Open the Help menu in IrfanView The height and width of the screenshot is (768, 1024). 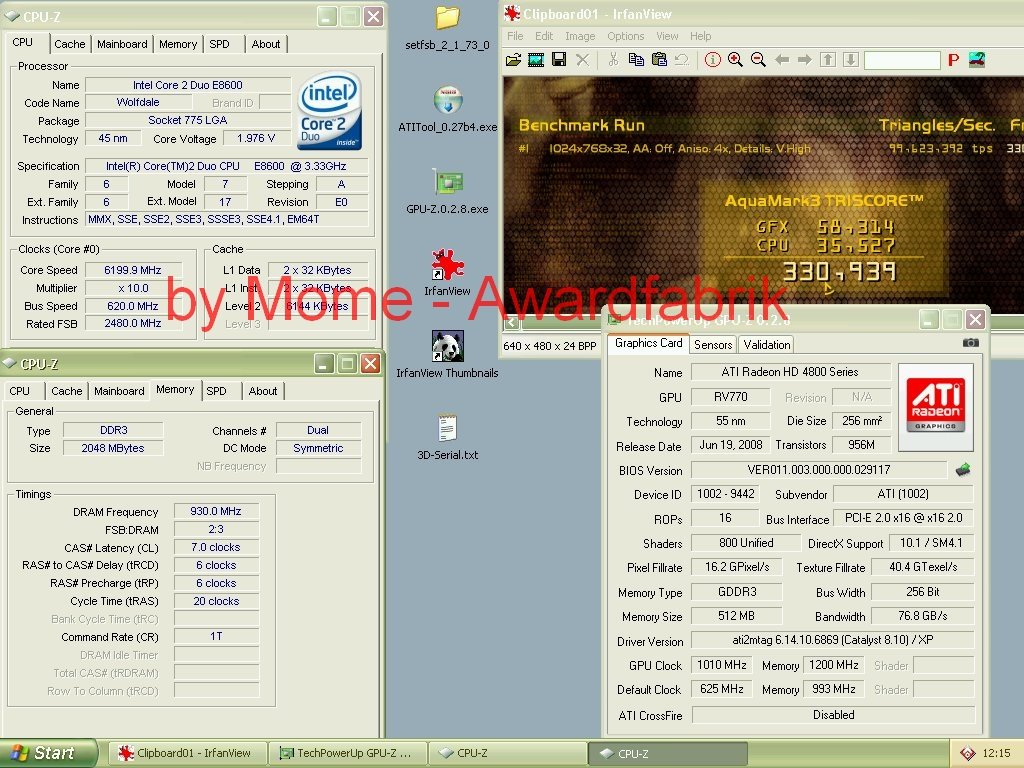pyautogui.click(x=701, y=36)
